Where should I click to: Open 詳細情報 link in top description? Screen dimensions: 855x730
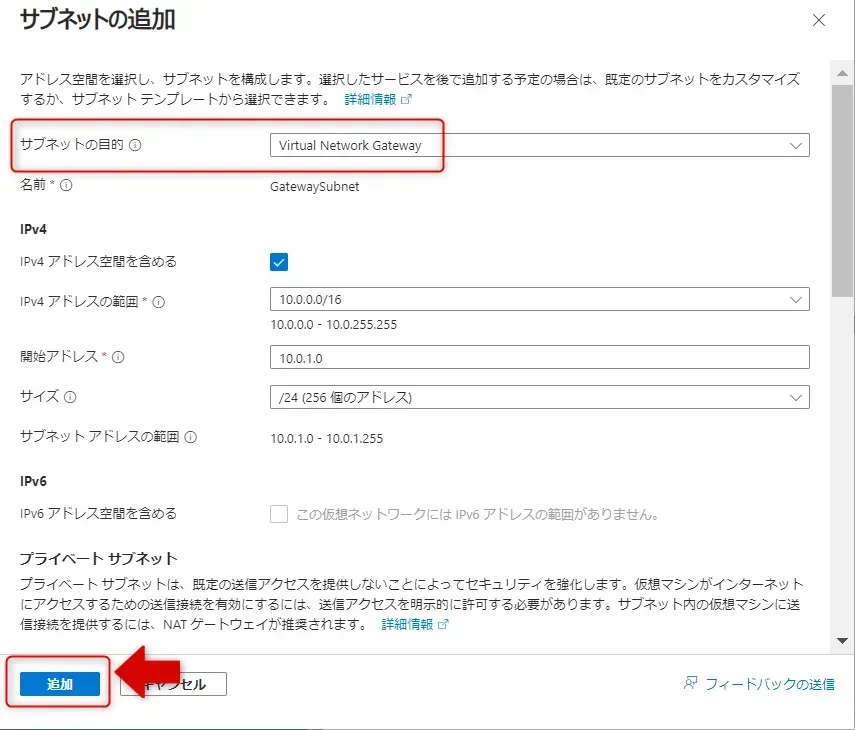378,100
